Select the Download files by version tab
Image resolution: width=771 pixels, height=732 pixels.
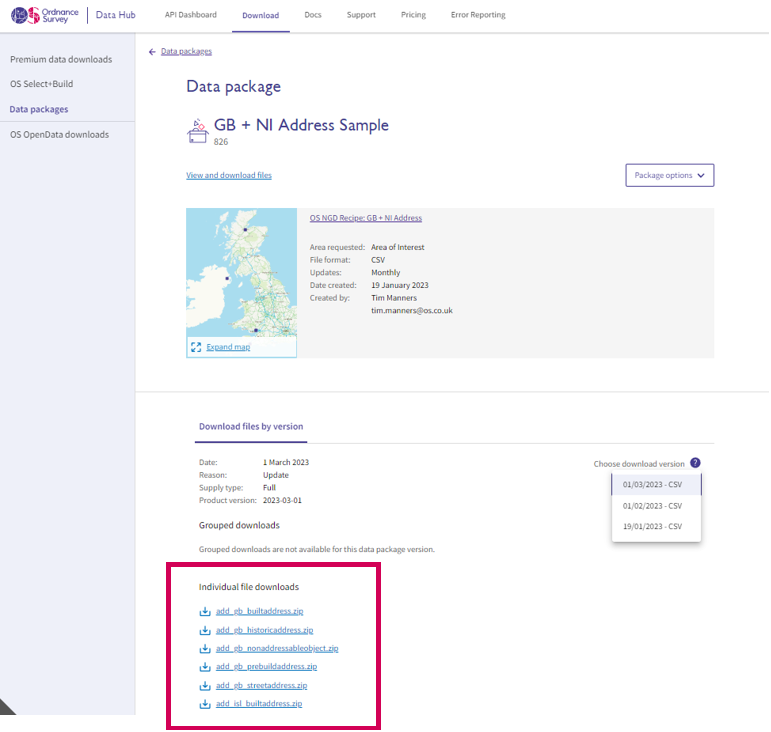[251, 426]
